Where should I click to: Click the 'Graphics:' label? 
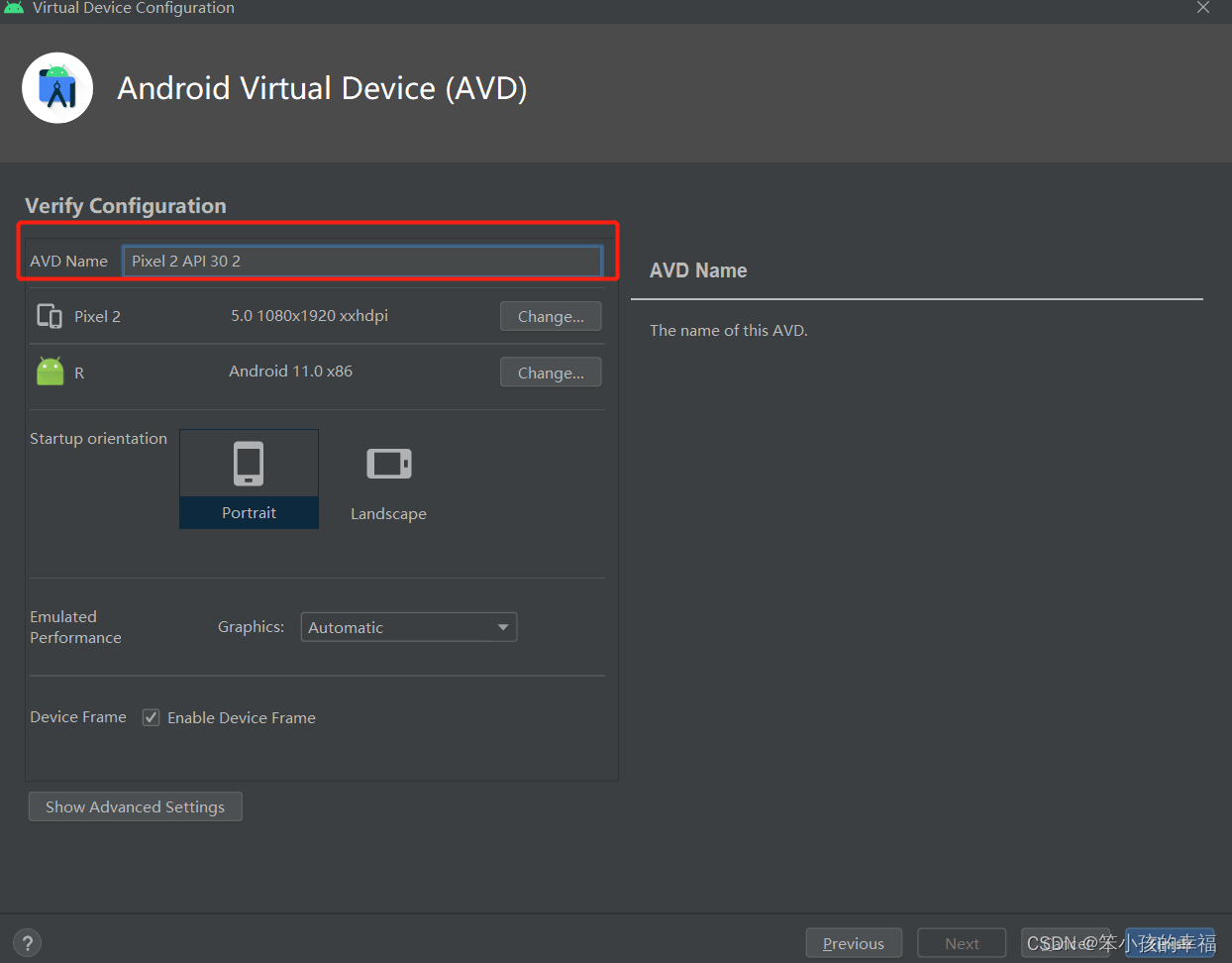[252, 627]
